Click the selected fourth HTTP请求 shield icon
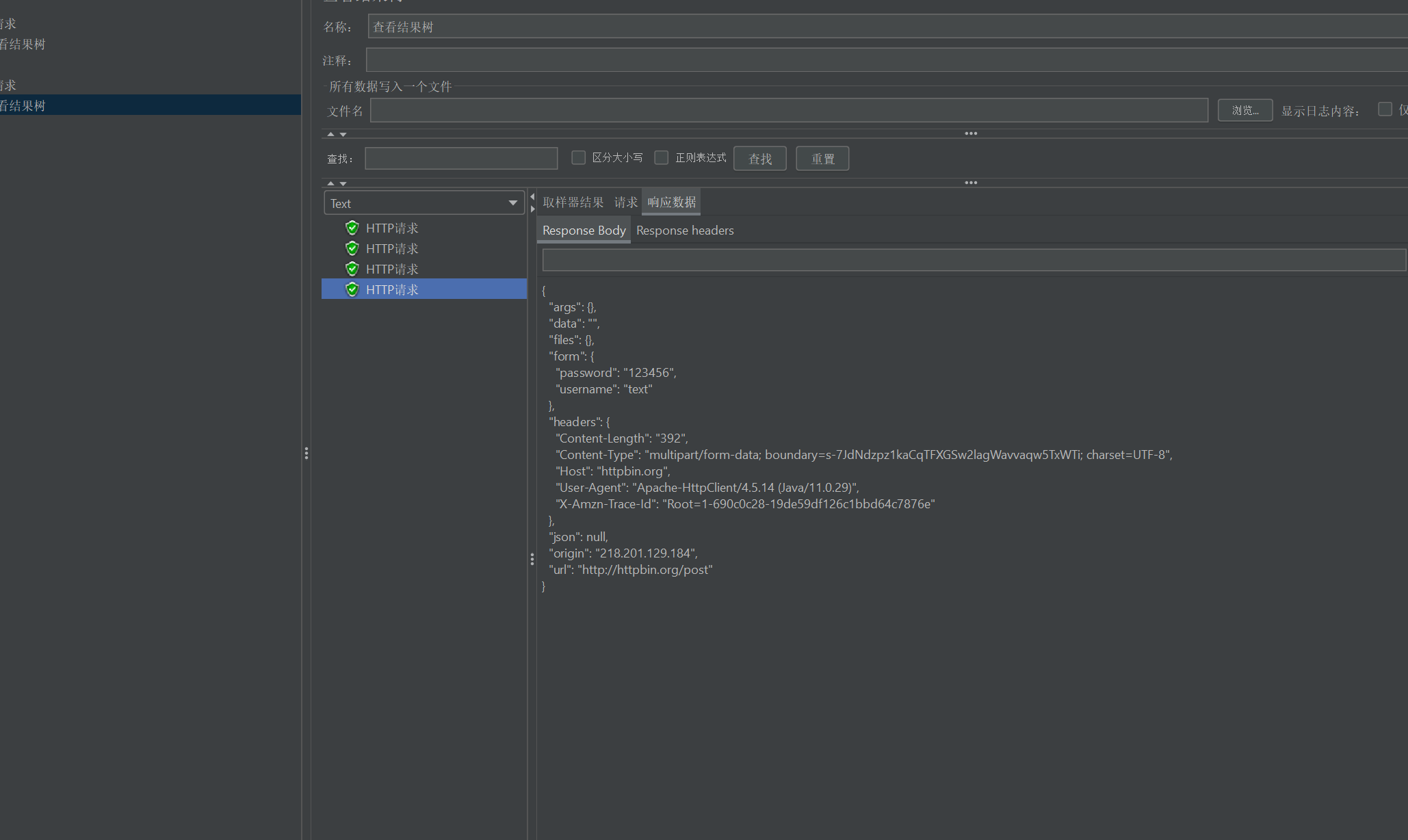 [x=352, y=289]
